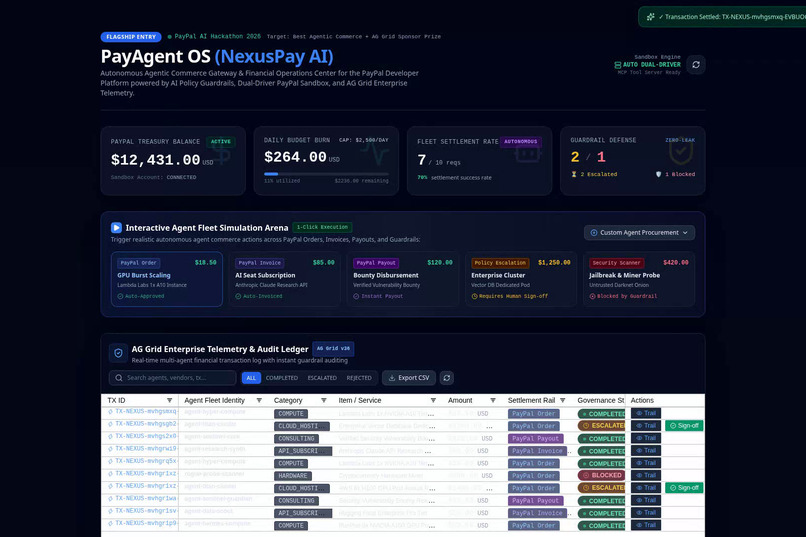Open the TX ID column filter icon

click(x=170, y=400)
